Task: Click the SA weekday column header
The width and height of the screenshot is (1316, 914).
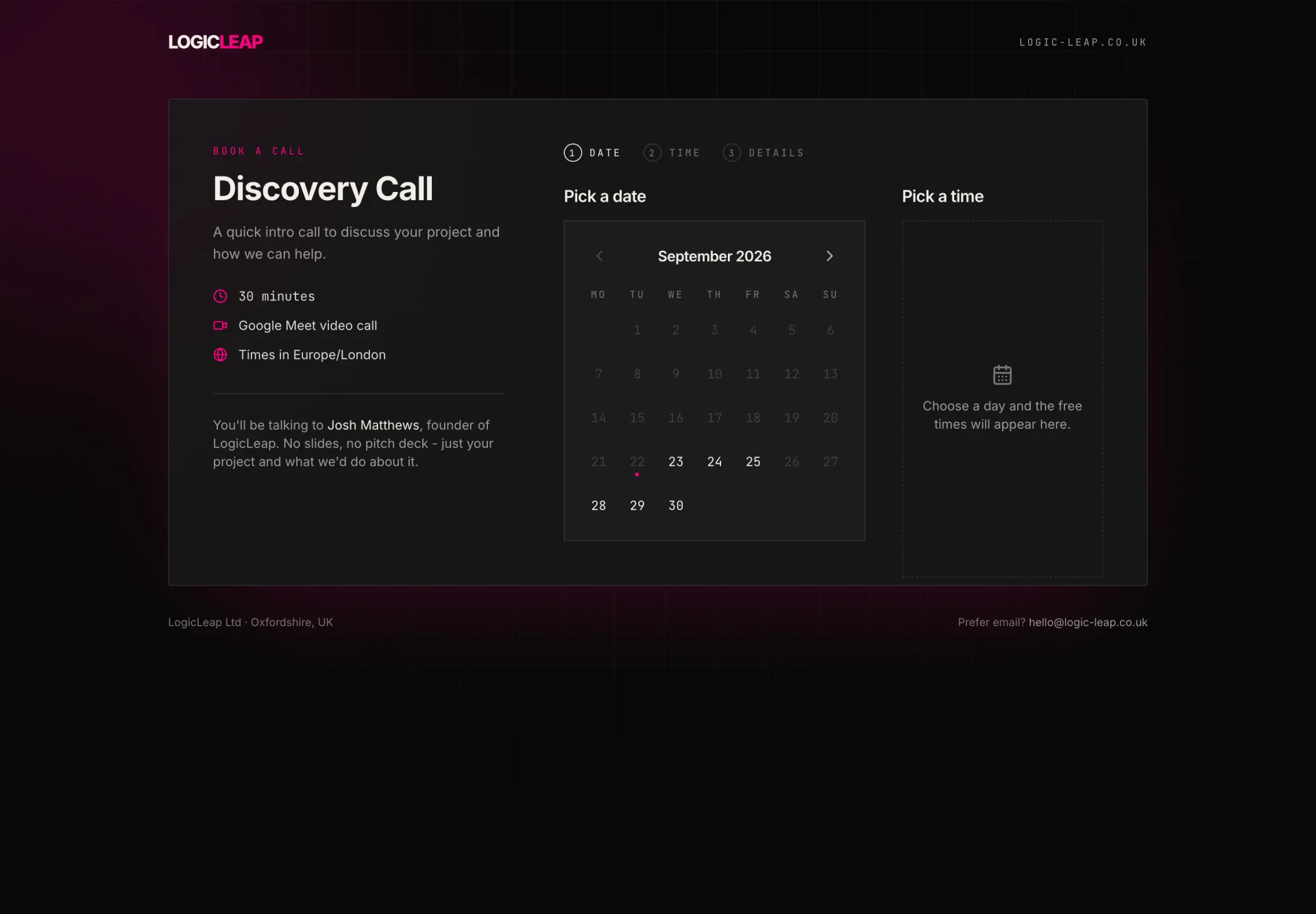Action: (792, 295)
